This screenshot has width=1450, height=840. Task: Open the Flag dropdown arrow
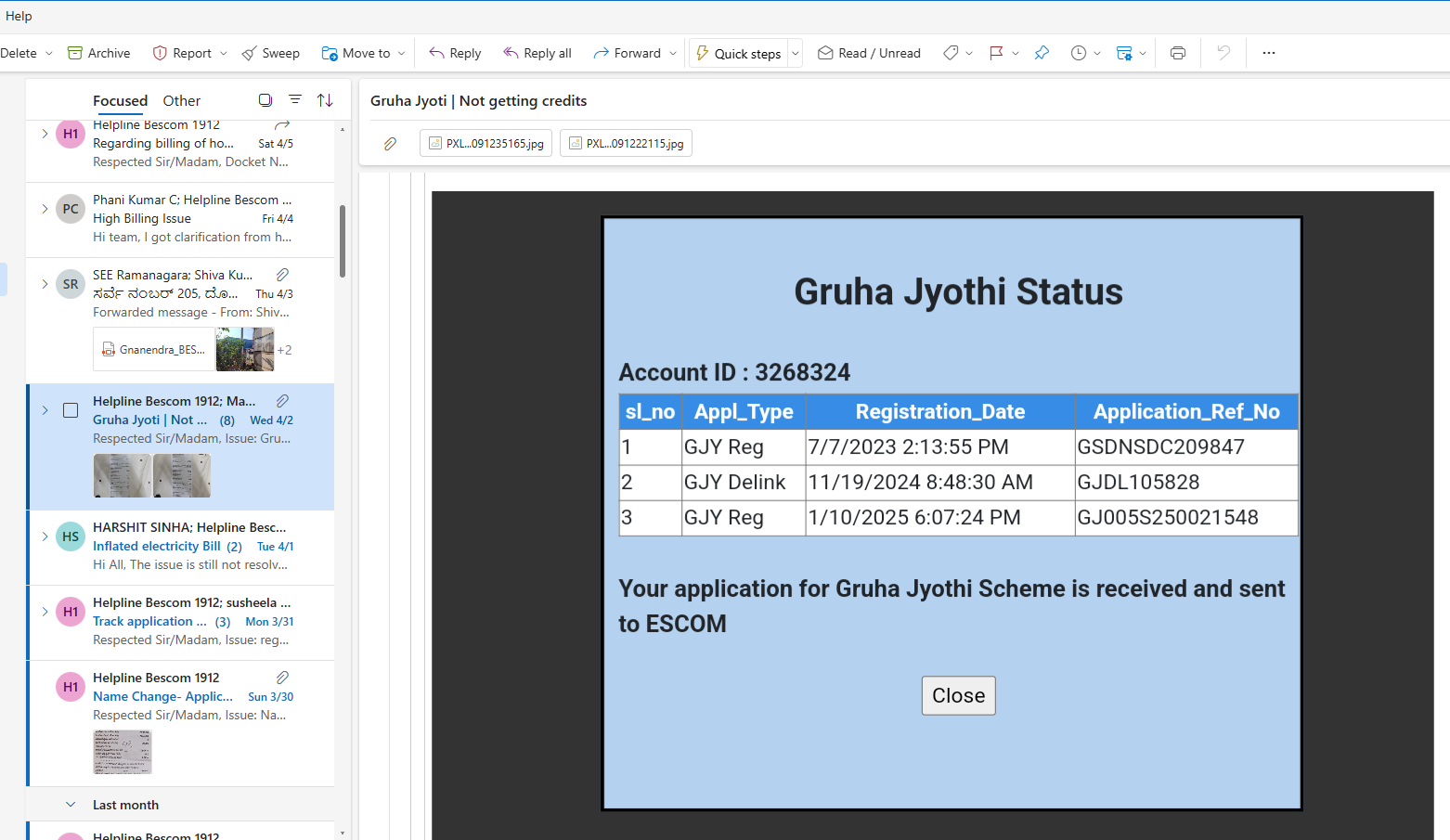click(x=1016, y=53)
